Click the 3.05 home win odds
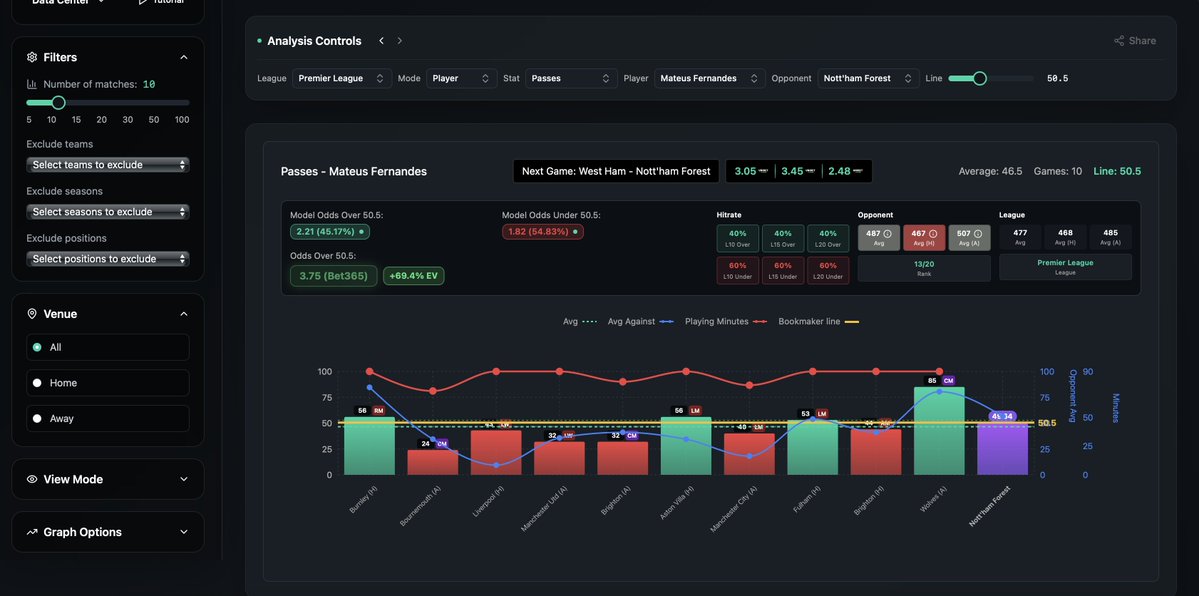Image resolution: width=1199 pixels, height=596 pixels. click(750, 171)
